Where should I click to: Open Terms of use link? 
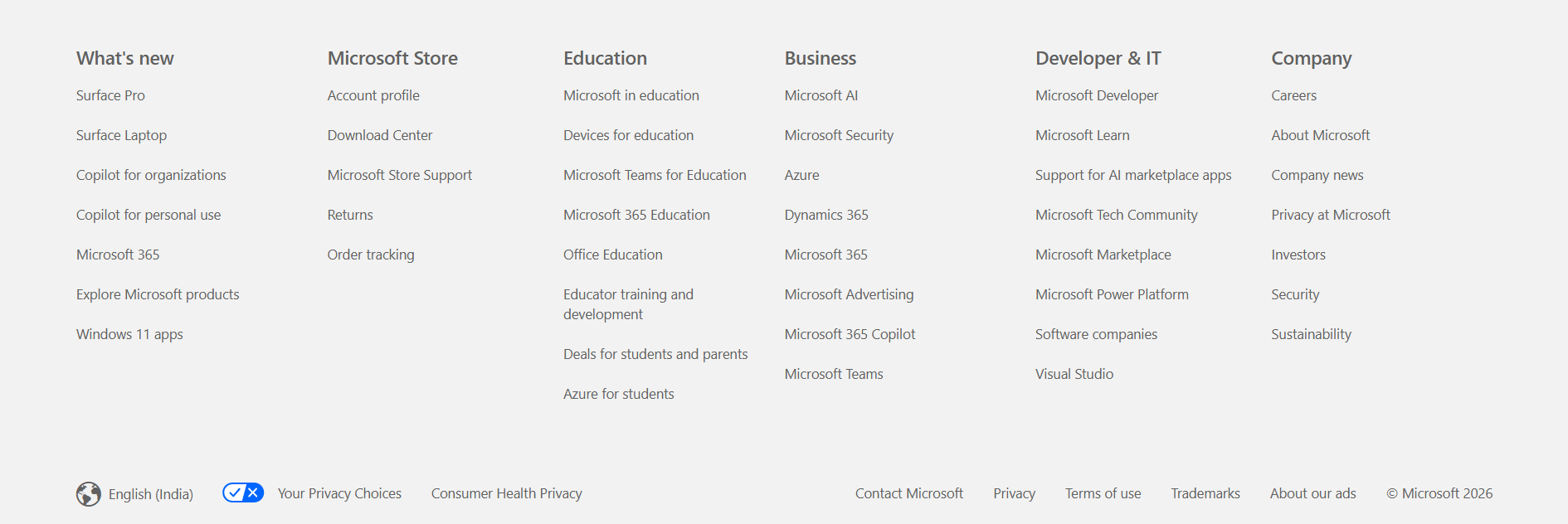[1103, 493]
